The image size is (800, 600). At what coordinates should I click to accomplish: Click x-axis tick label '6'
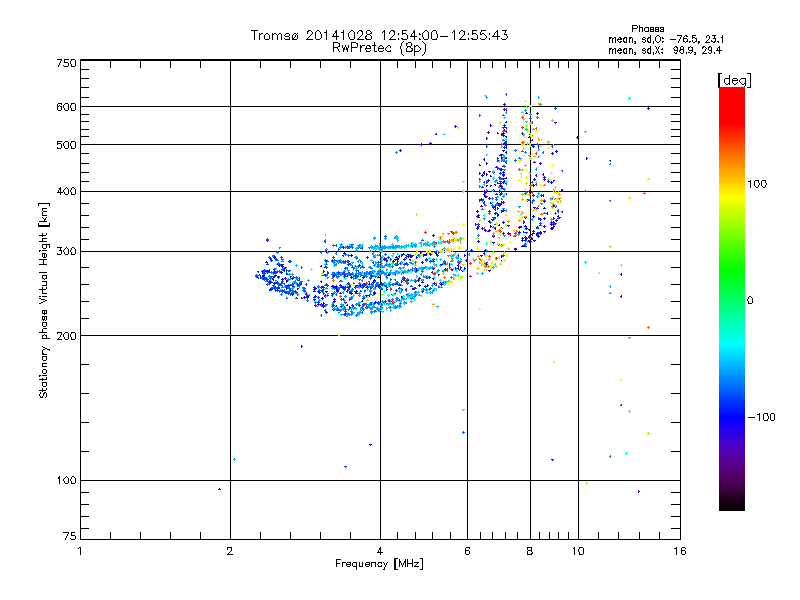467,551
